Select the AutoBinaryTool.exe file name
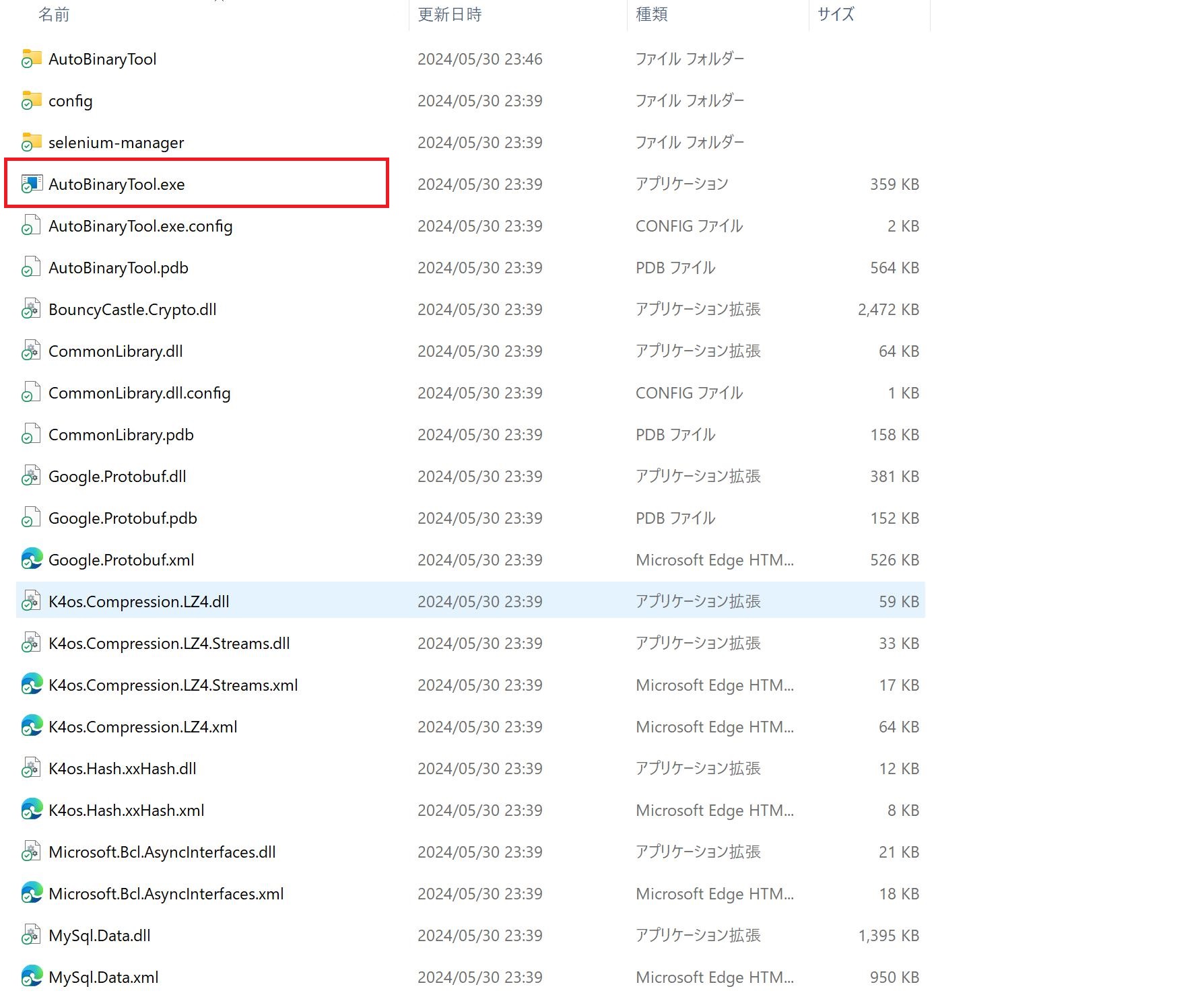This screenshot has width=1204, height=997. click(116, 184)
